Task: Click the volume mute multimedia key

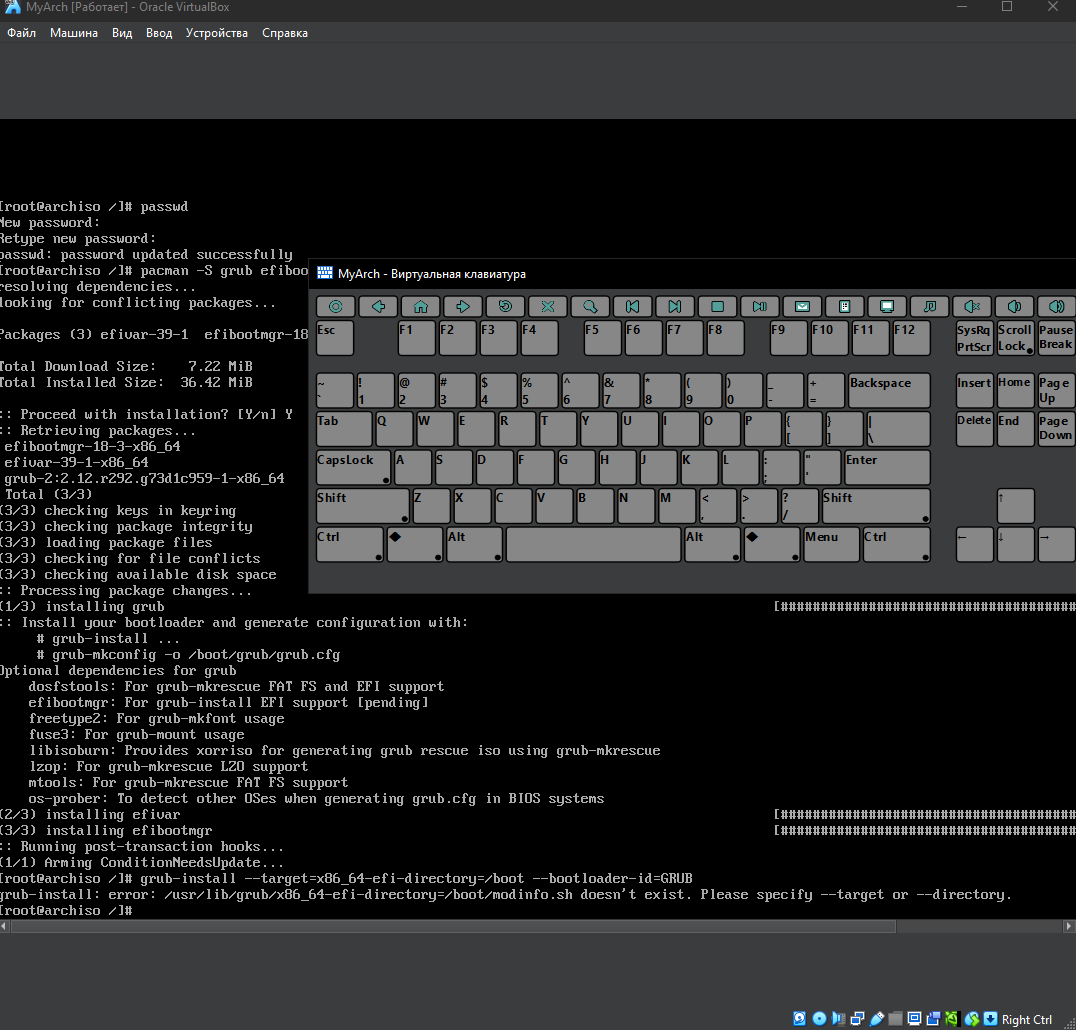Action: (972, 306)
